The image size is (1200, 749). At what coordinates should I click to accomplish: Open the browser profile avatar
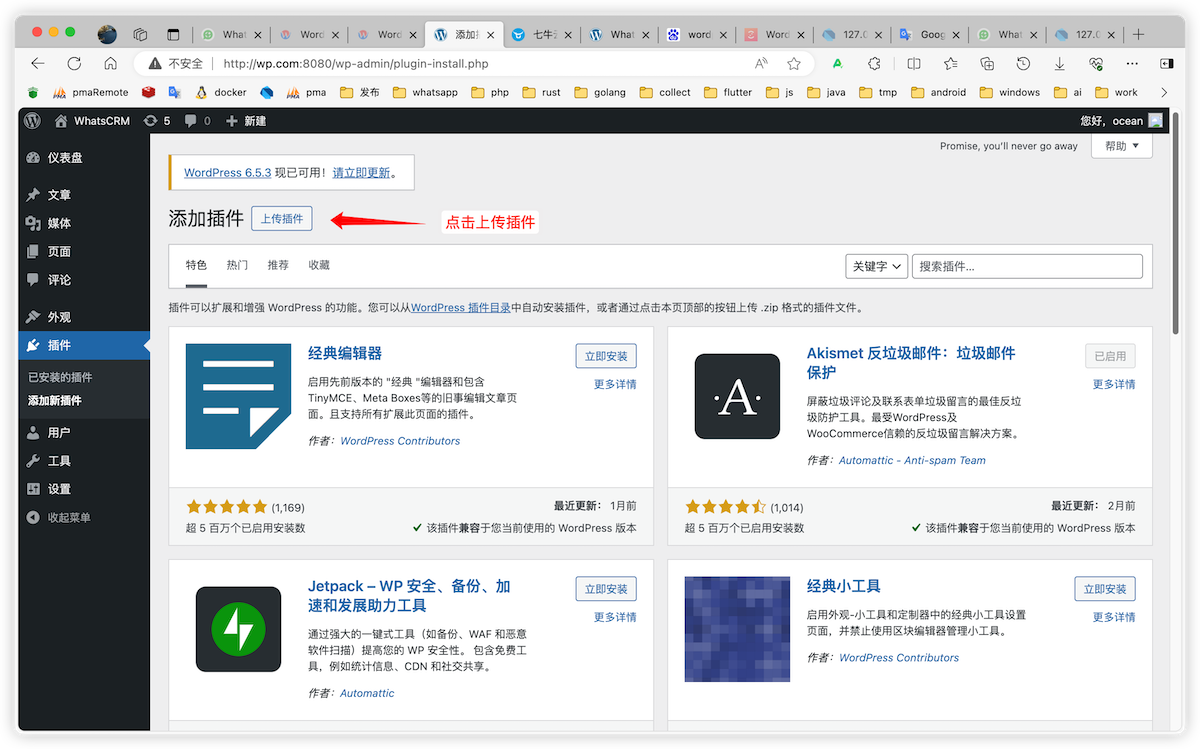tap(107, 34)
